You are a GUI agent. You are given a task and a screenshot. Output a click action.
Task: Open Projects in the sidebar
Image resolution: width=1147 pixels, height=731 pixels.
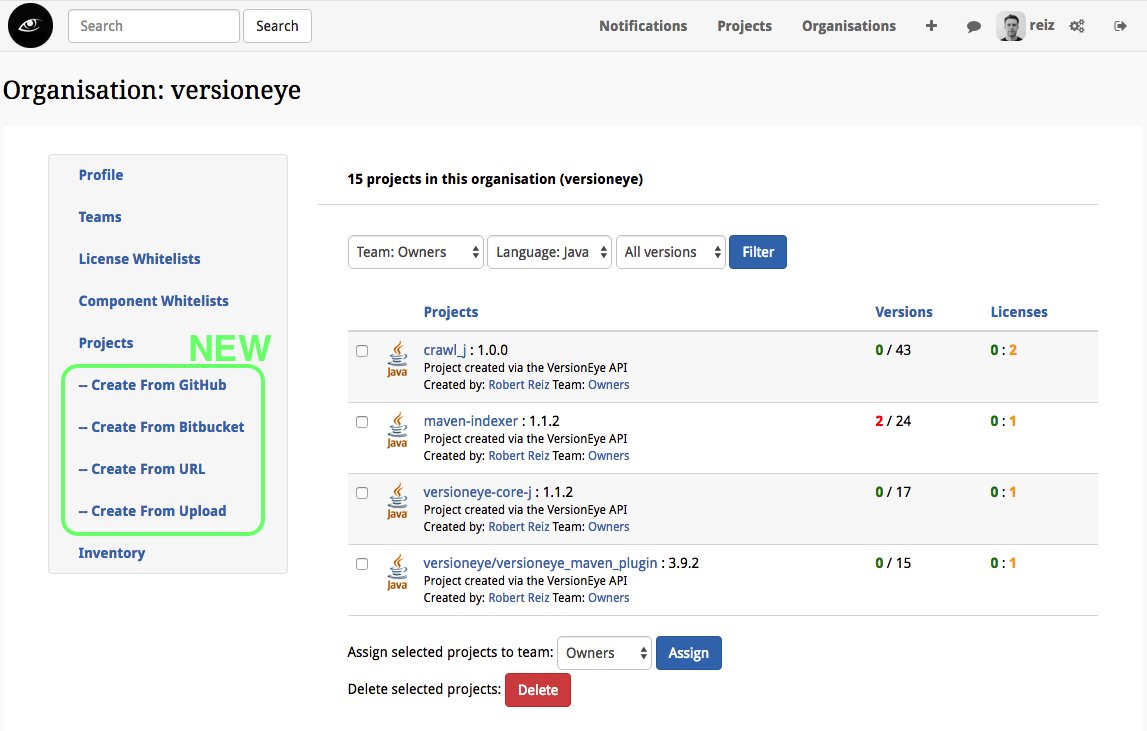click(x=106, y=343)
